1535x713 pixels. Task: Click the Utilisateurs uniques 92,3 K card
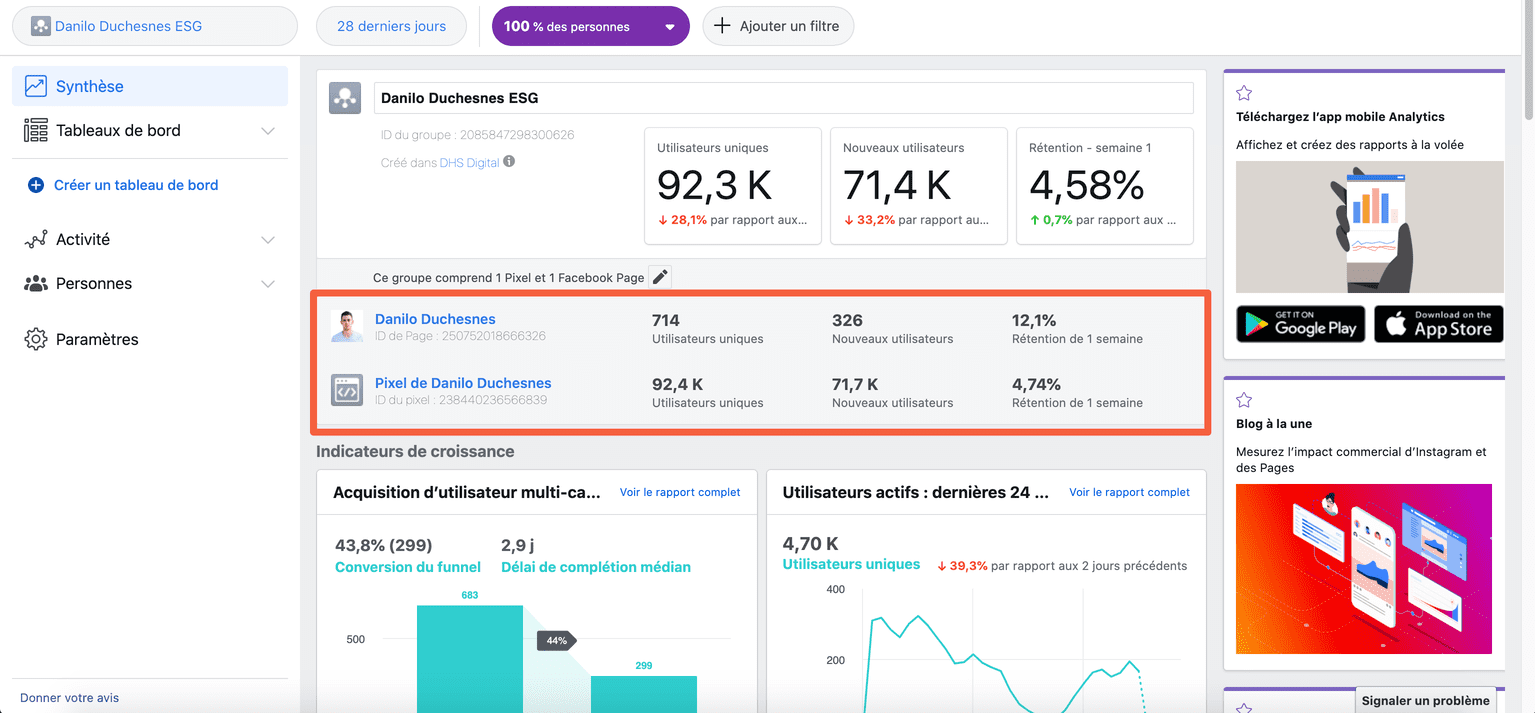coord(732,185)
